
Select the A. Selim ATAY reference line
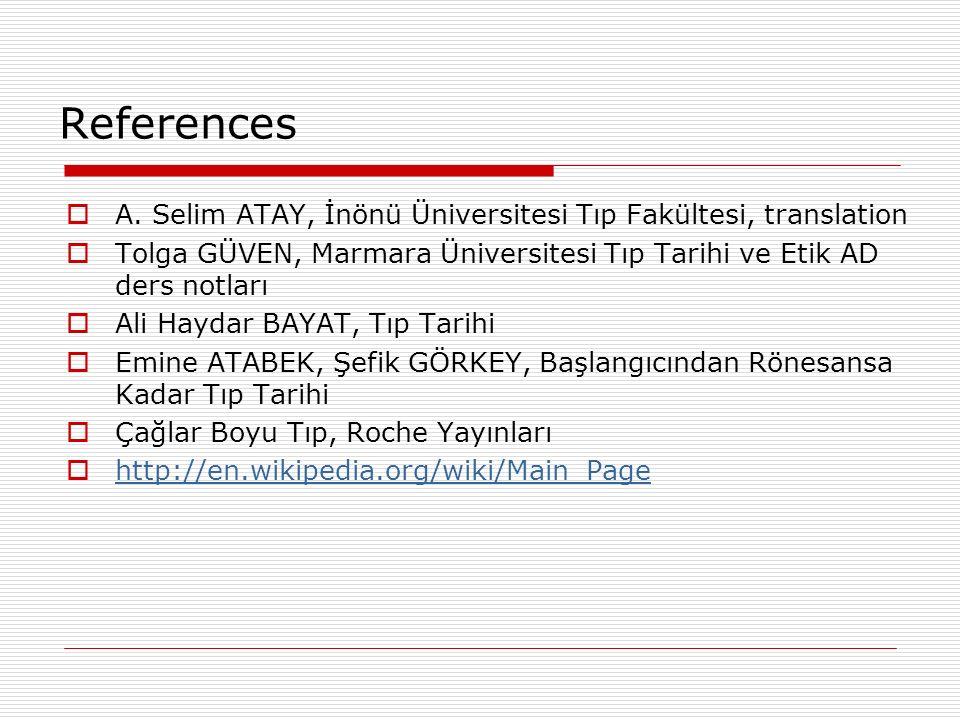[511, 214]
